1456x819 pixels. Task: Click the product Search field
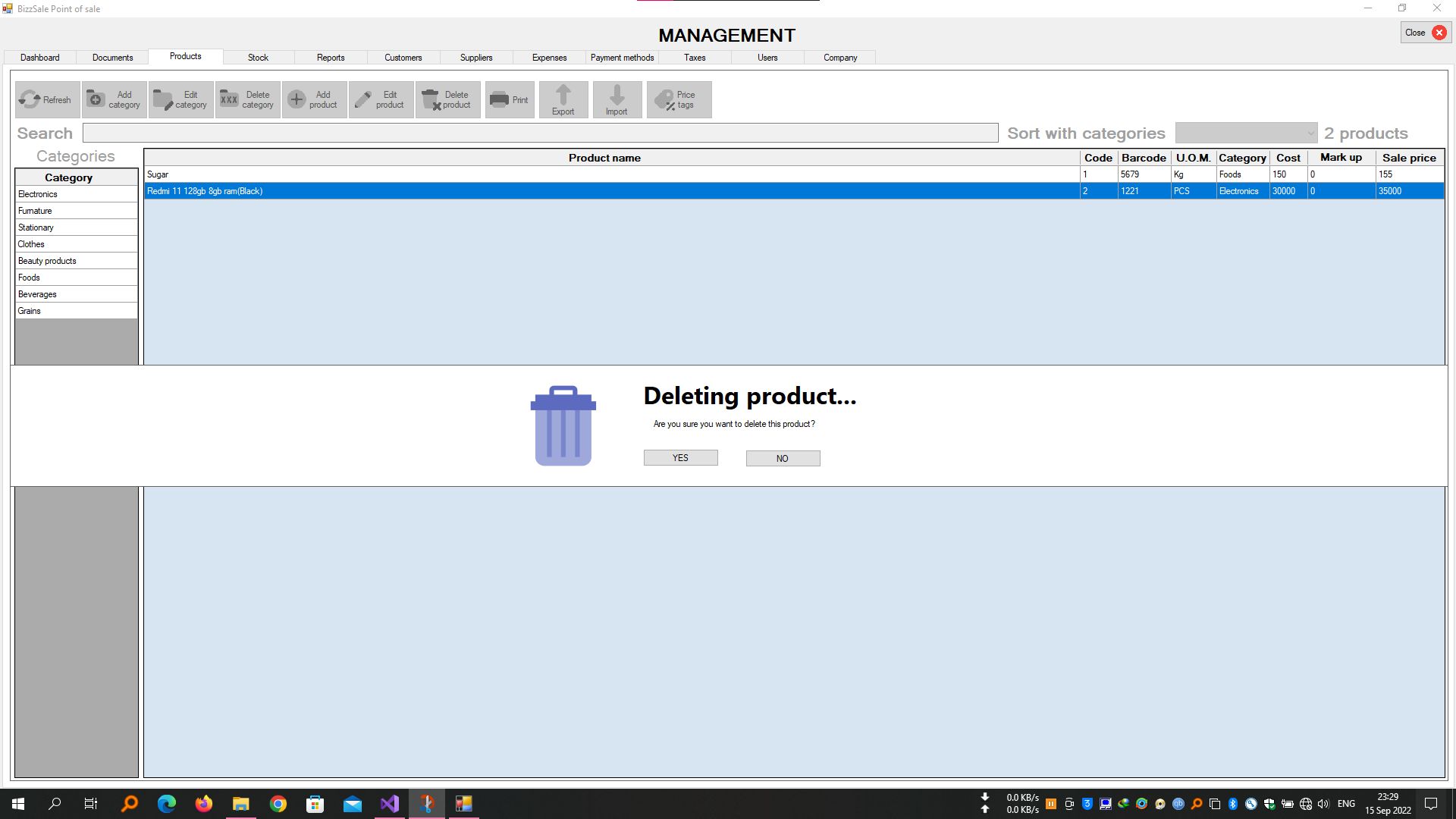[x=540, y=133]
